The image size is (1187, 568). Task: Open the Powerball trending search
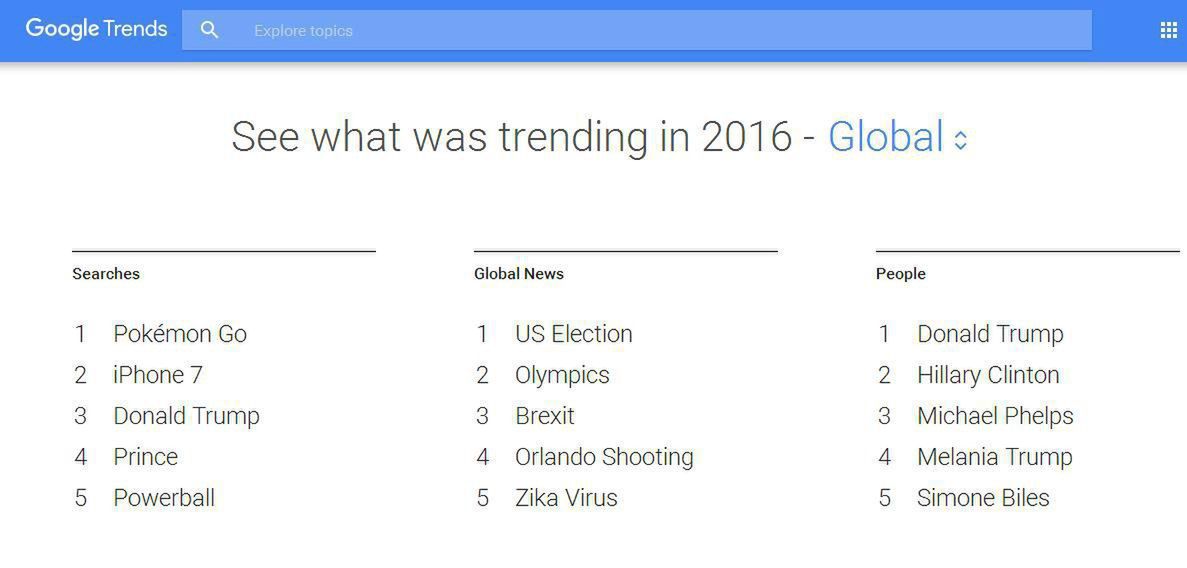[x=164, y=498]
